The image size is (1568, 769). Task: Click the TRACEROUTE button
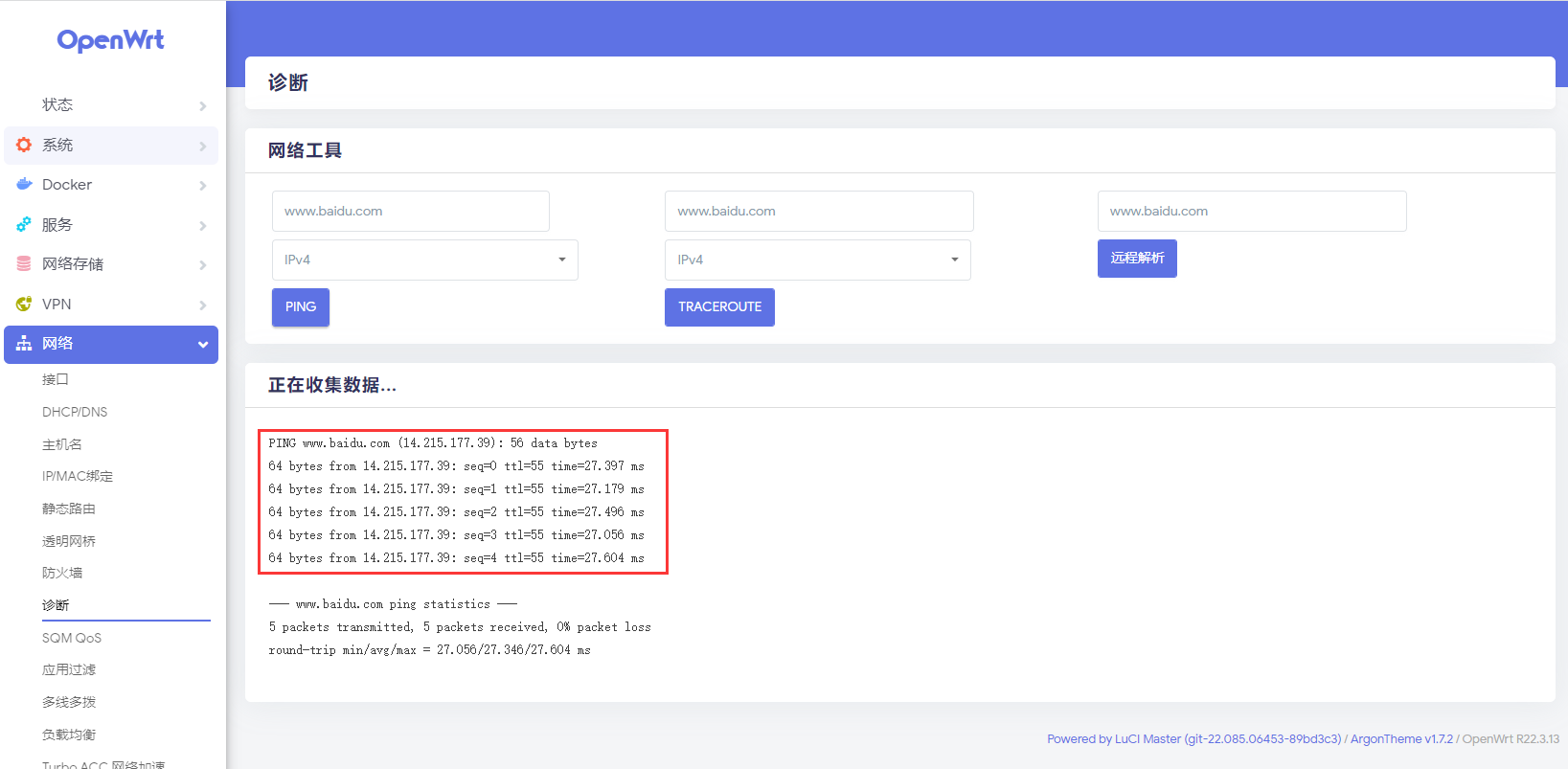(720, 307)
